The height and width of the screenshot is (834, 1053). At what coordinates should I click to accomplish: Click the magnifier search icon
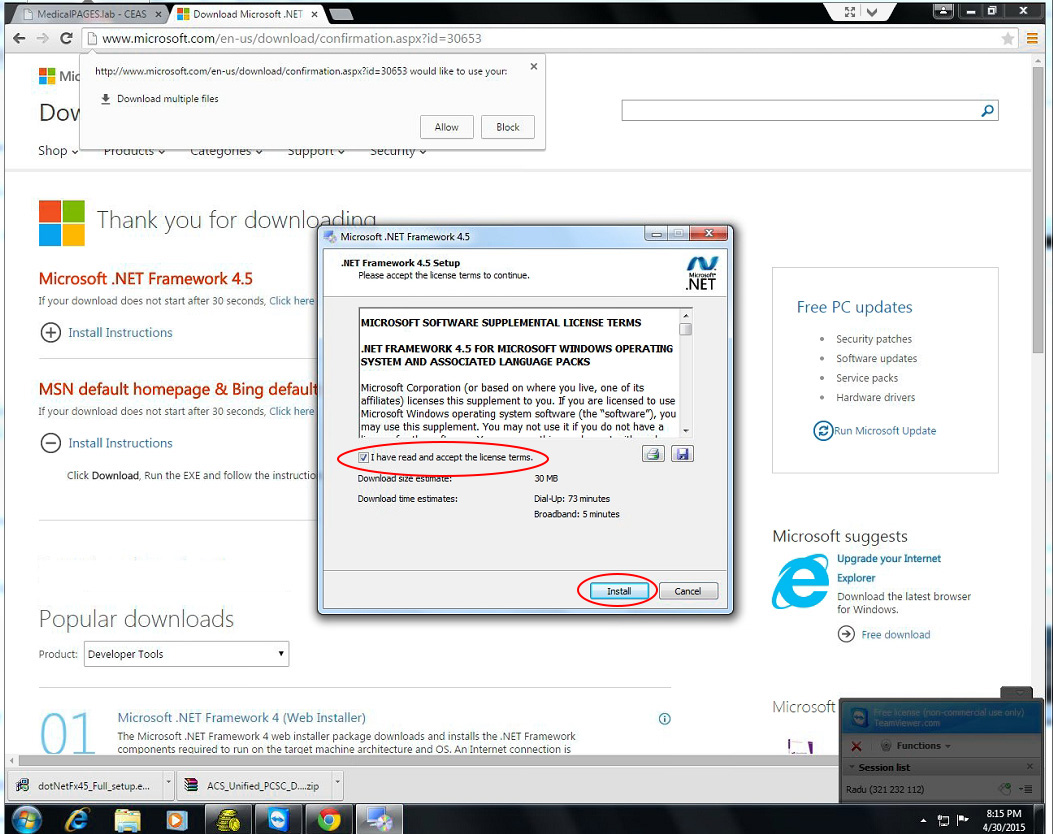pos(987,110)
